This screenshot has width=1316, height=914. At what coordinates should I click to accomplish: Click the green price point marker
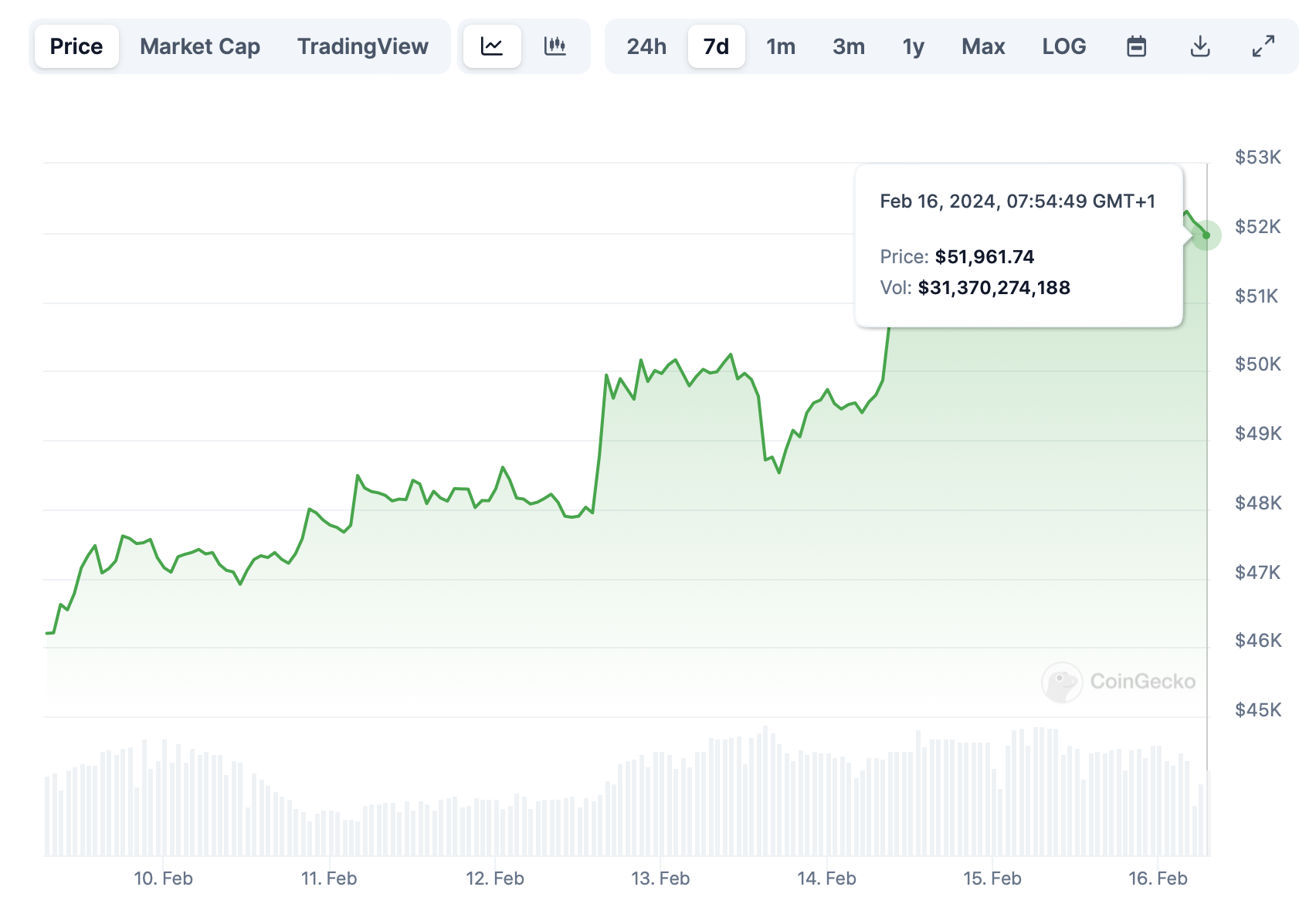click(1206, 235)
